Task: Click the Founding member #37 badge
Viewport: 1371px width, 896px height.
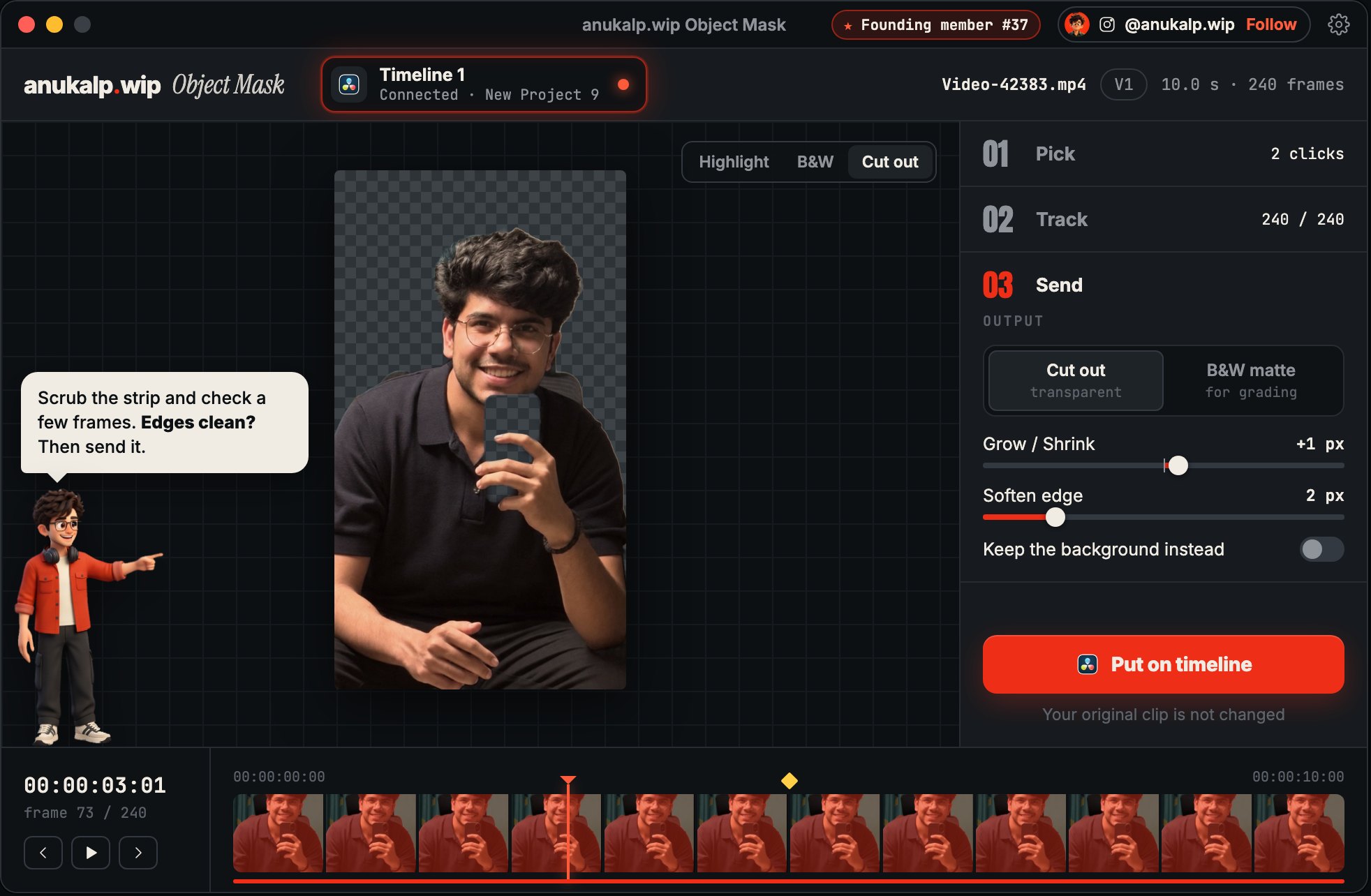Action: pyautogui.click(x=935, y=26)
